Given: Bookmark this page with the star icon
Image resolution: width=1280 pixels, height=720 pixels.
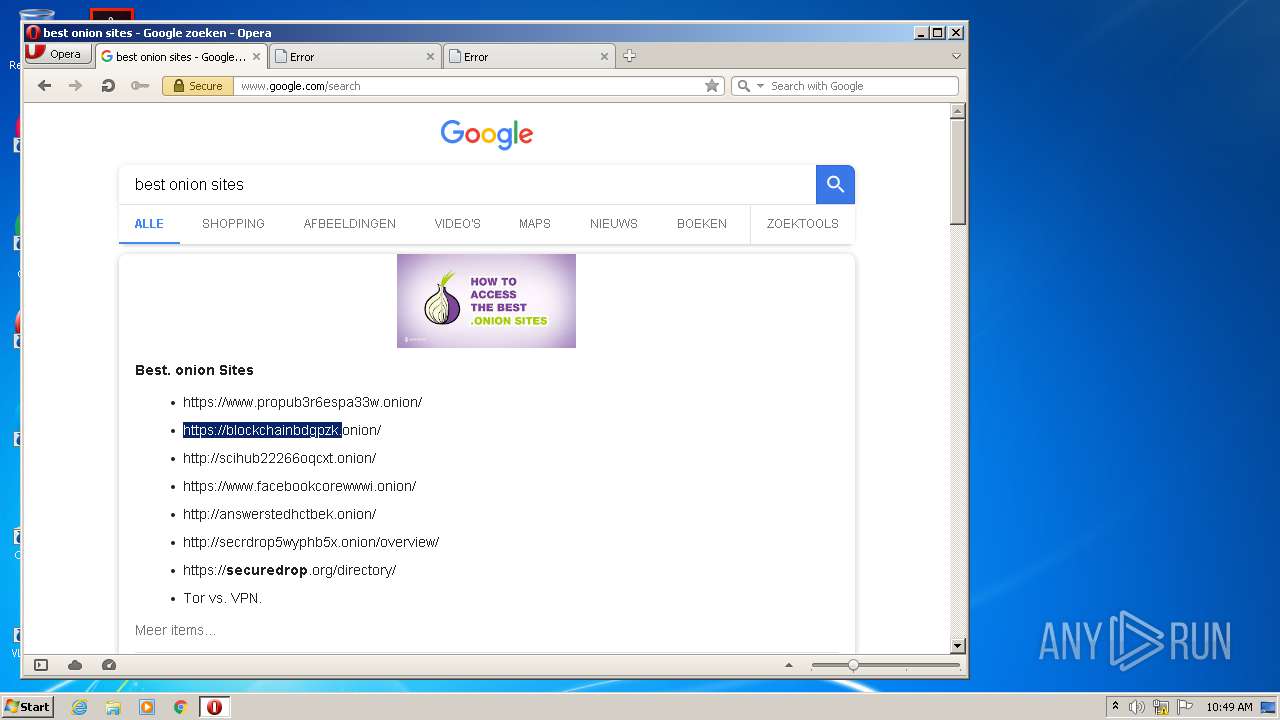Looking at the screenshot, I should [x=712, y=86].
